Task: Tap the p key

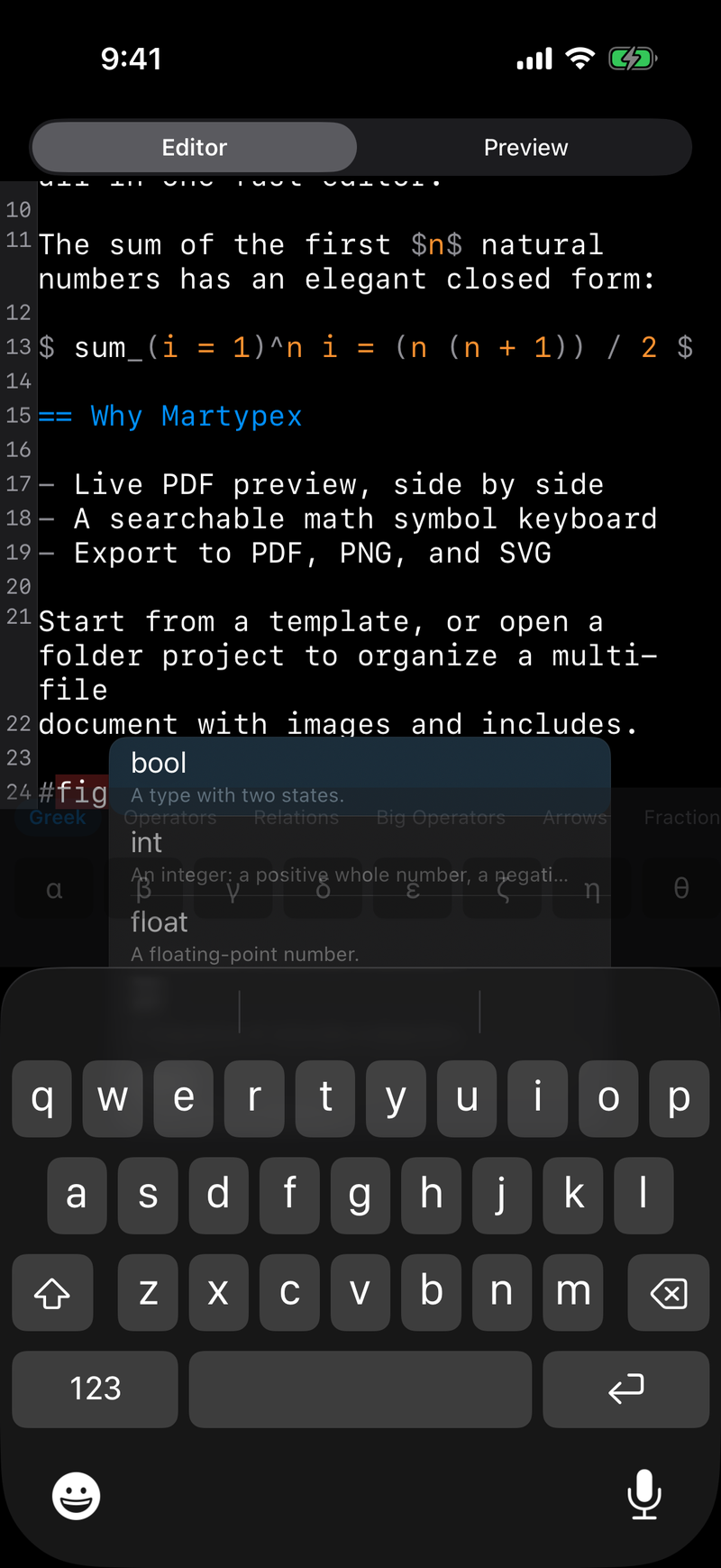Action: [679, 1098]
